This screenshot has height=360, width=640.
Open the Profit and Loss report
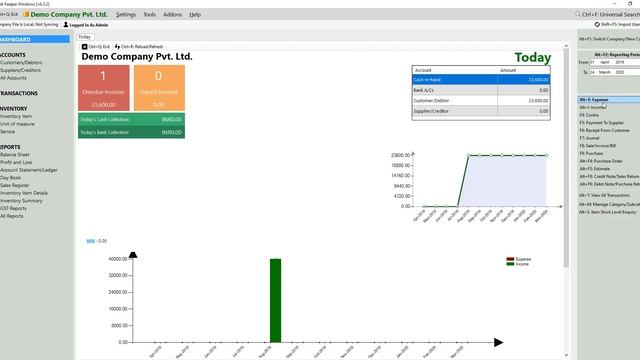(16, 162)
